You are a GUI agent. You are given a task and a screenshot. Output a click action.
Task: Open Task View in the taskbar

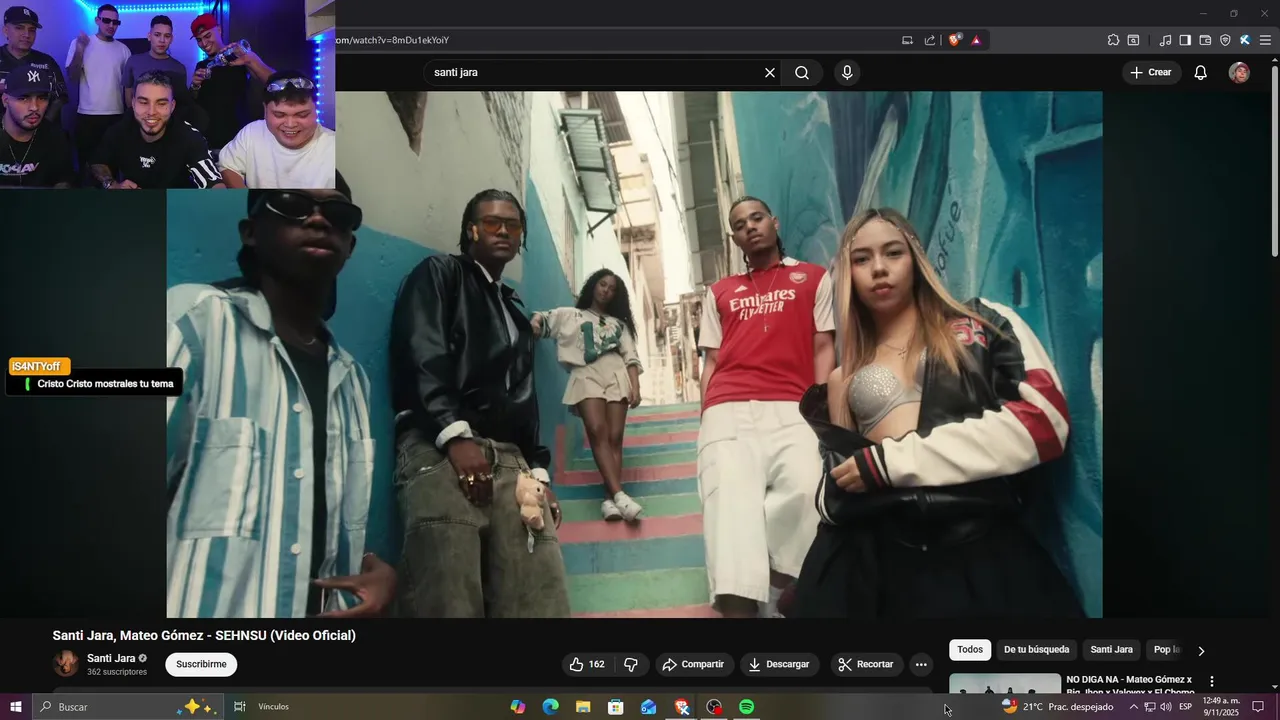240,707
